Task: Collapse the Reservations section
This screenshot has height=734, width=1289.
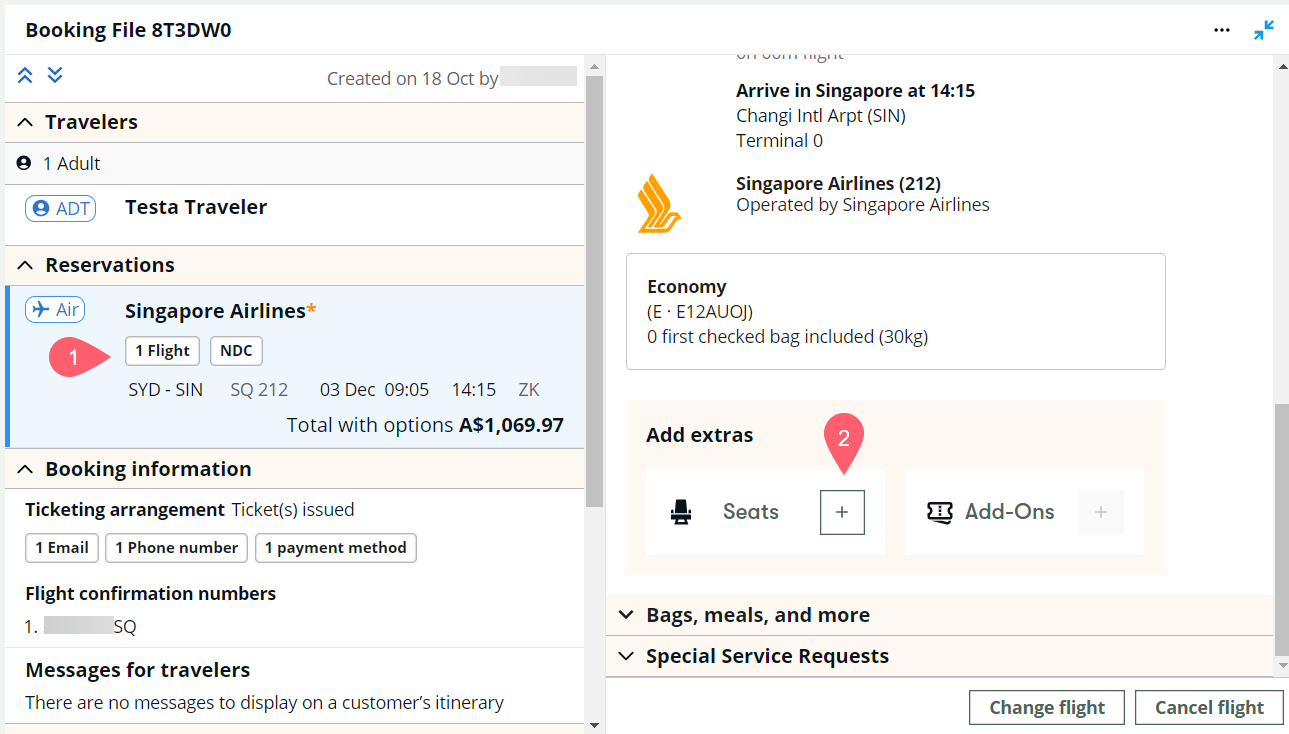Action: point(26,265)
